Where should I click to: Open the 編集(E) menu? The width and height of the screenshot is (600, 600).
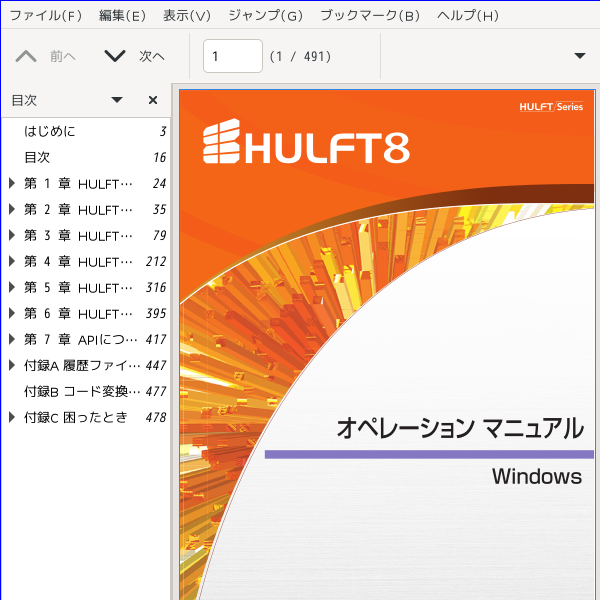pos(122,15)
